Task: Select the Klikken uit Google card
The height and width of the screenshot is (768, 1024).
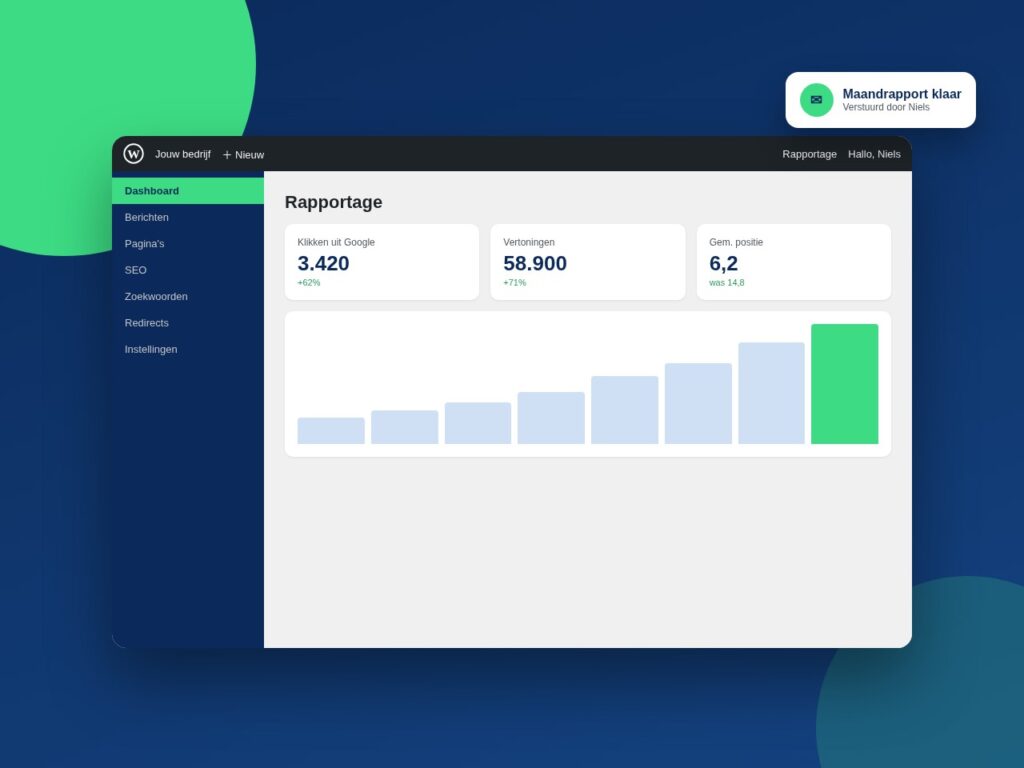Action: click(x=382, y=262)
